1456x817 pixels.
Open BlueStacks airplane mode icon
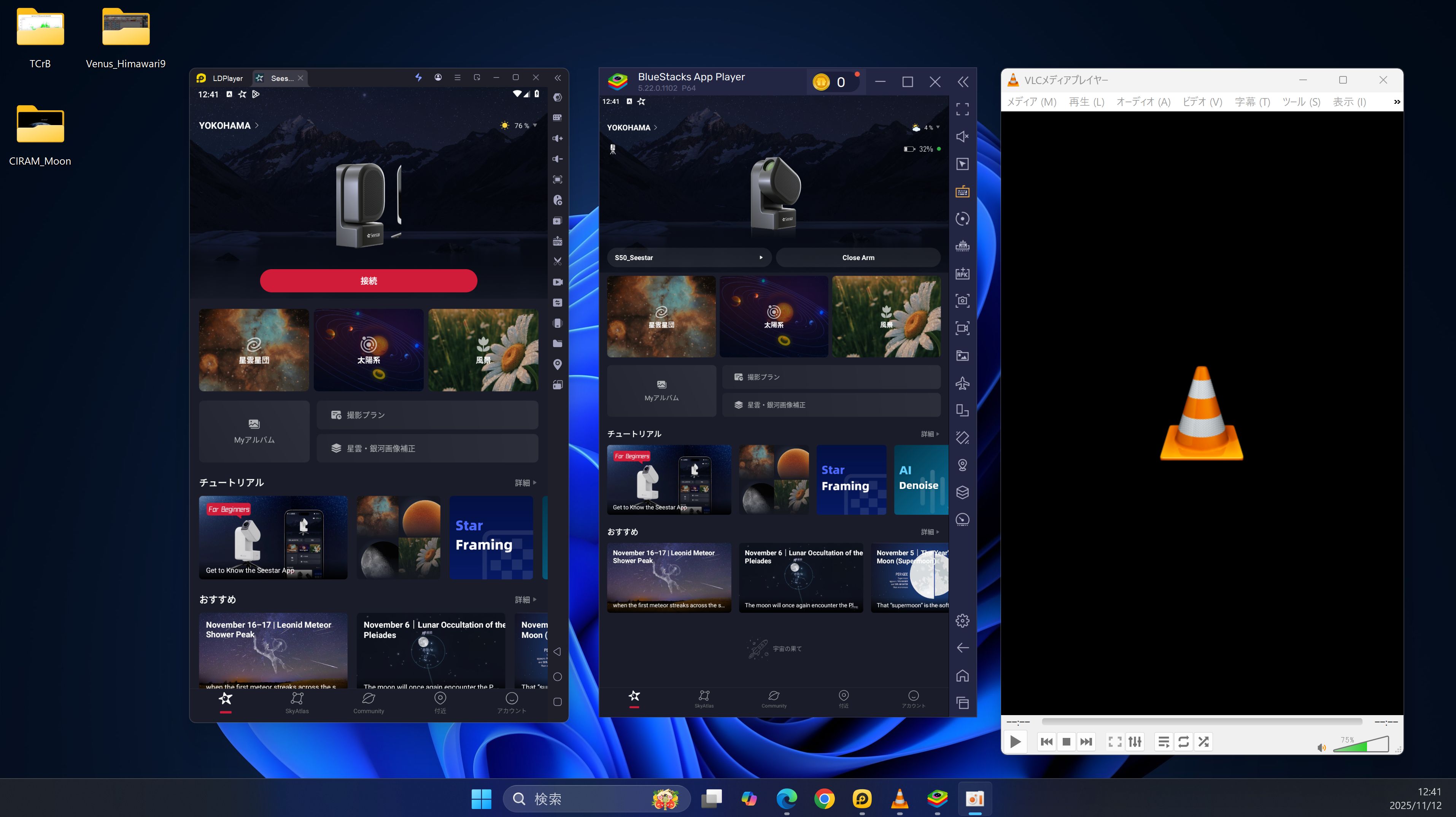click(x=962, y=383)
